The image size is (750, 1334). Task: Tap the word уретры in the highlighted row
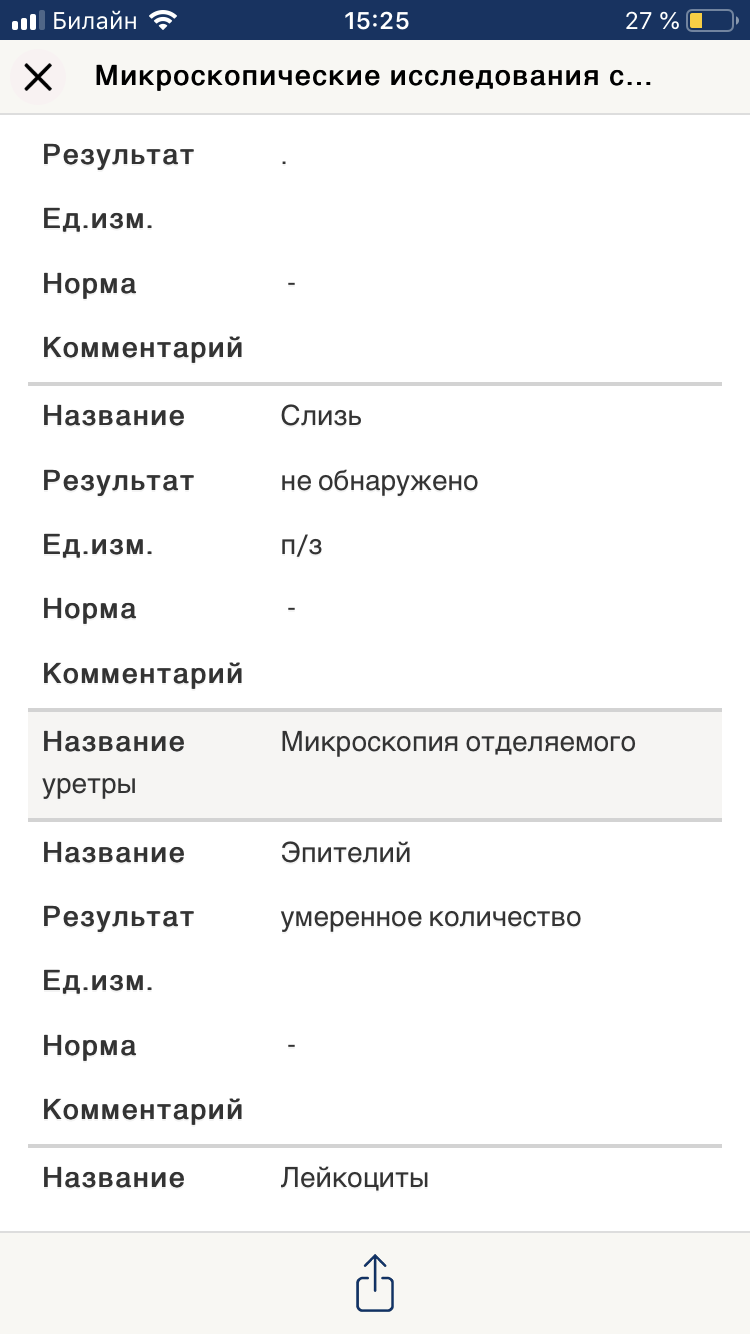click(x=89, y=785)
